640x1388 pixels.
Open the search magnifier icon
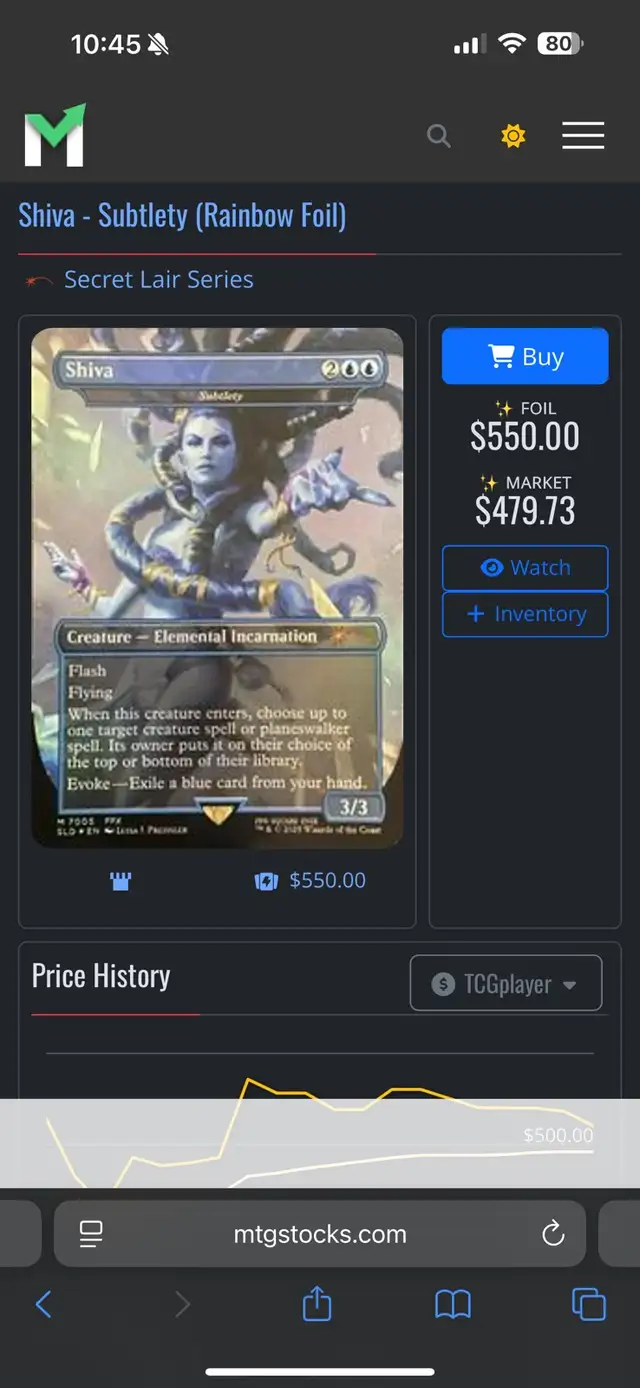(439, 136)
